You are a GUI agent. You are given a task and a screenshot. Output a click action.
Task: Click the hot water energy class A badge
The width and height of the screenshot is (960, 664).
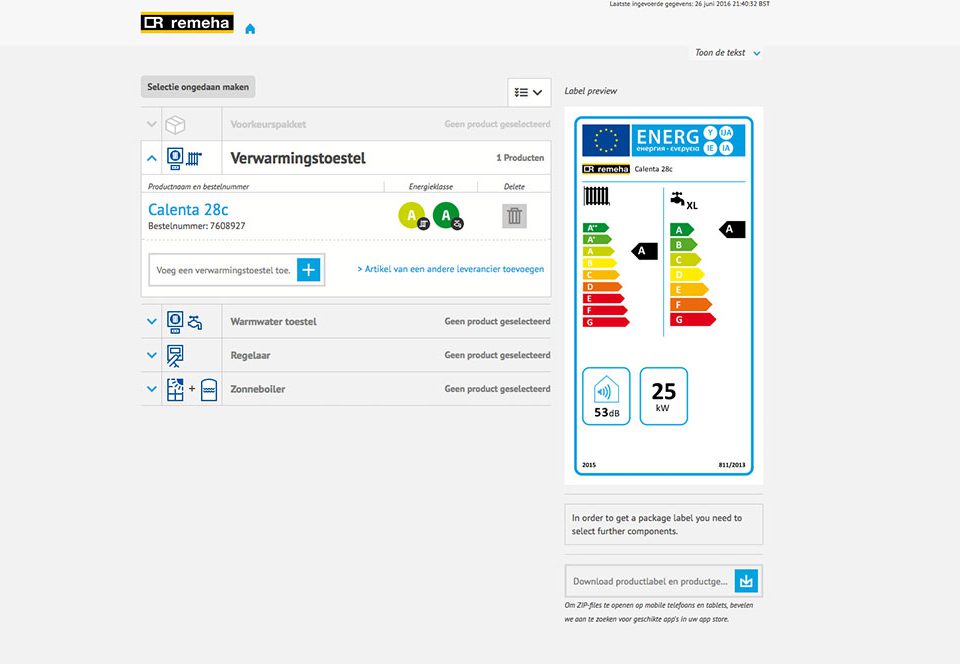(x=448, y=215)
